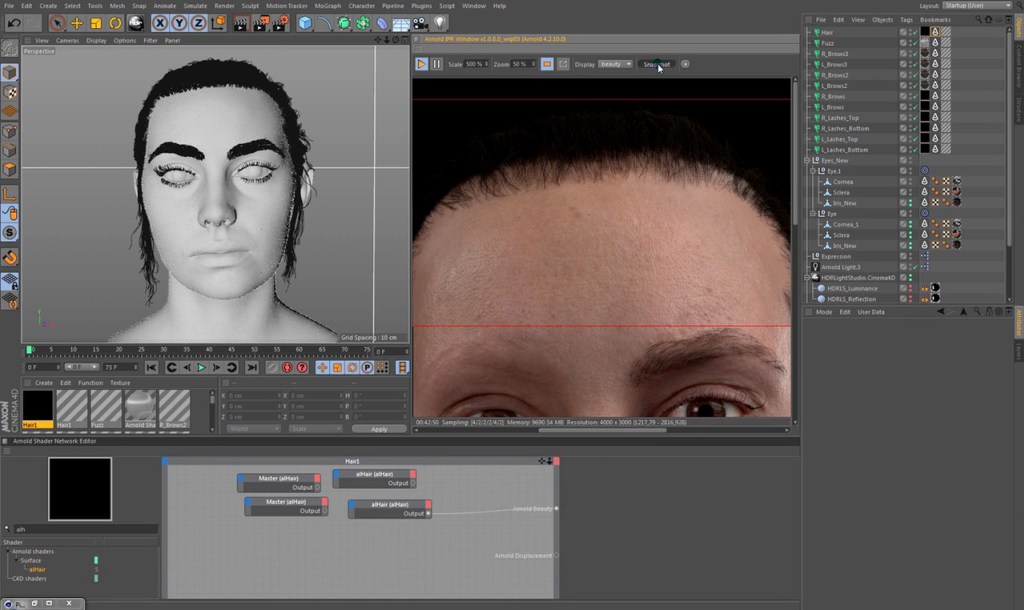Screen dimensions: 1024x610
Task: Click the light bulb Light icon
Action: 439,23
